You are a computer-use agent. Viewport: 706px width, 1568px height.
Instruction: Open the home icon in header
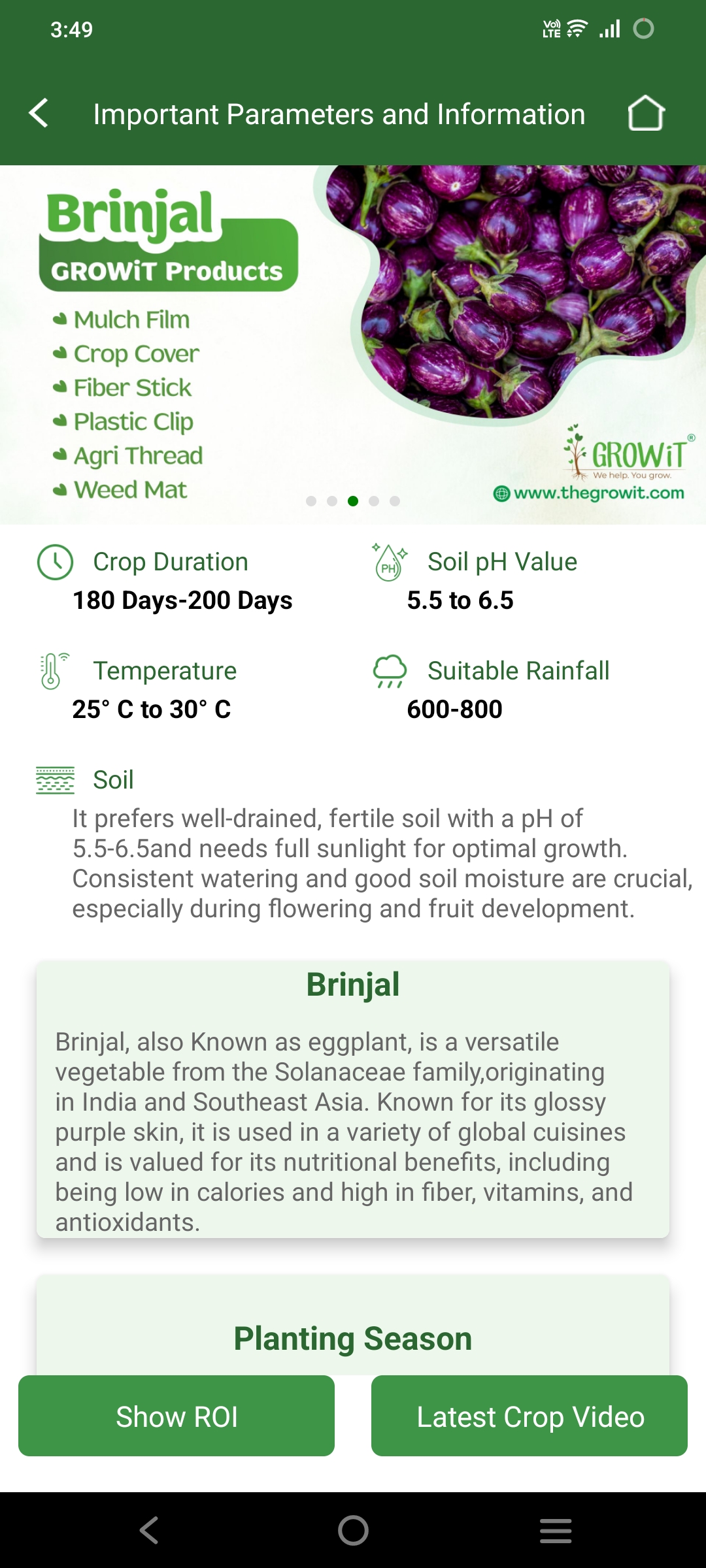point(646,113)
